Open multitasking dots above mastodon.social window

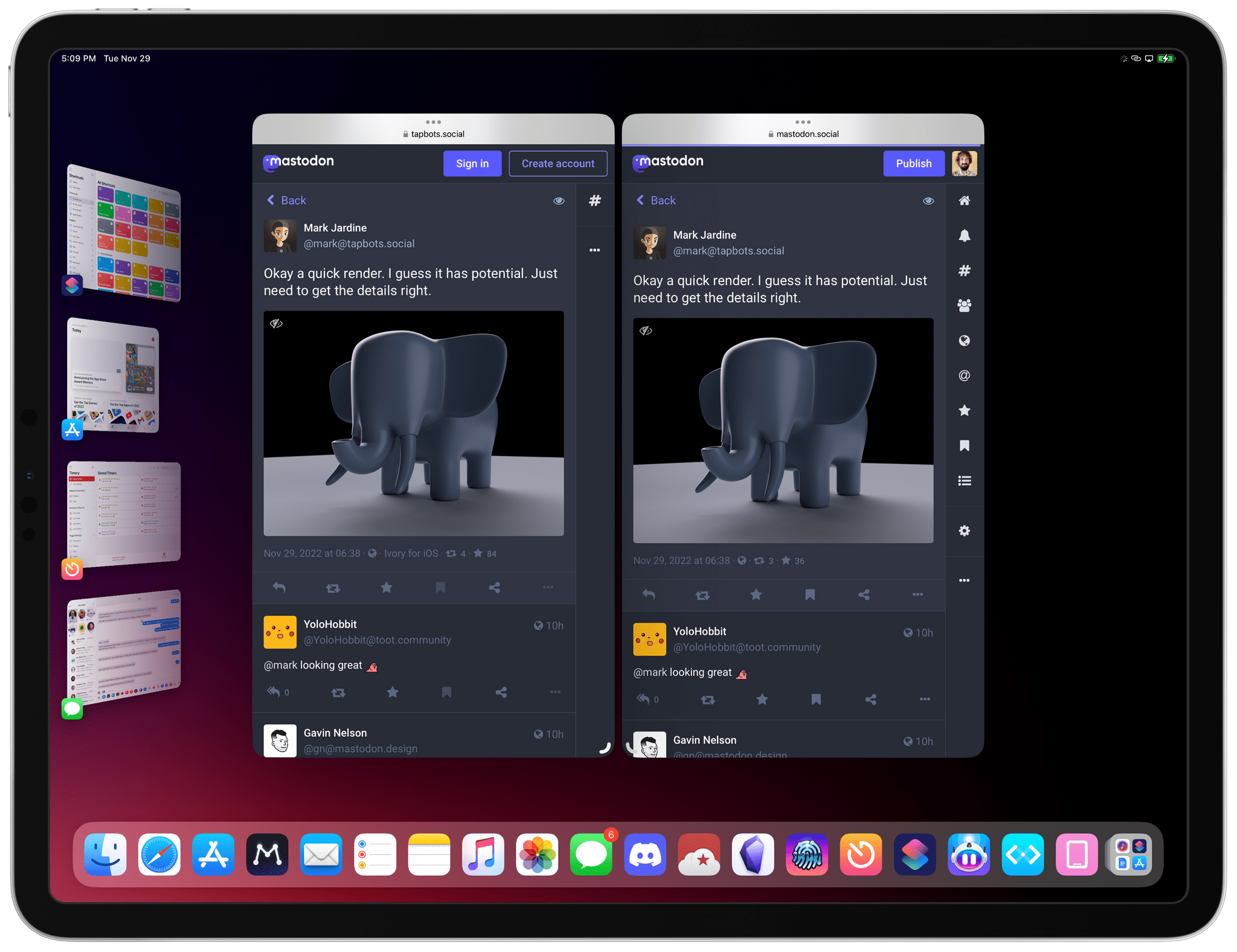[x=803, y=122]
